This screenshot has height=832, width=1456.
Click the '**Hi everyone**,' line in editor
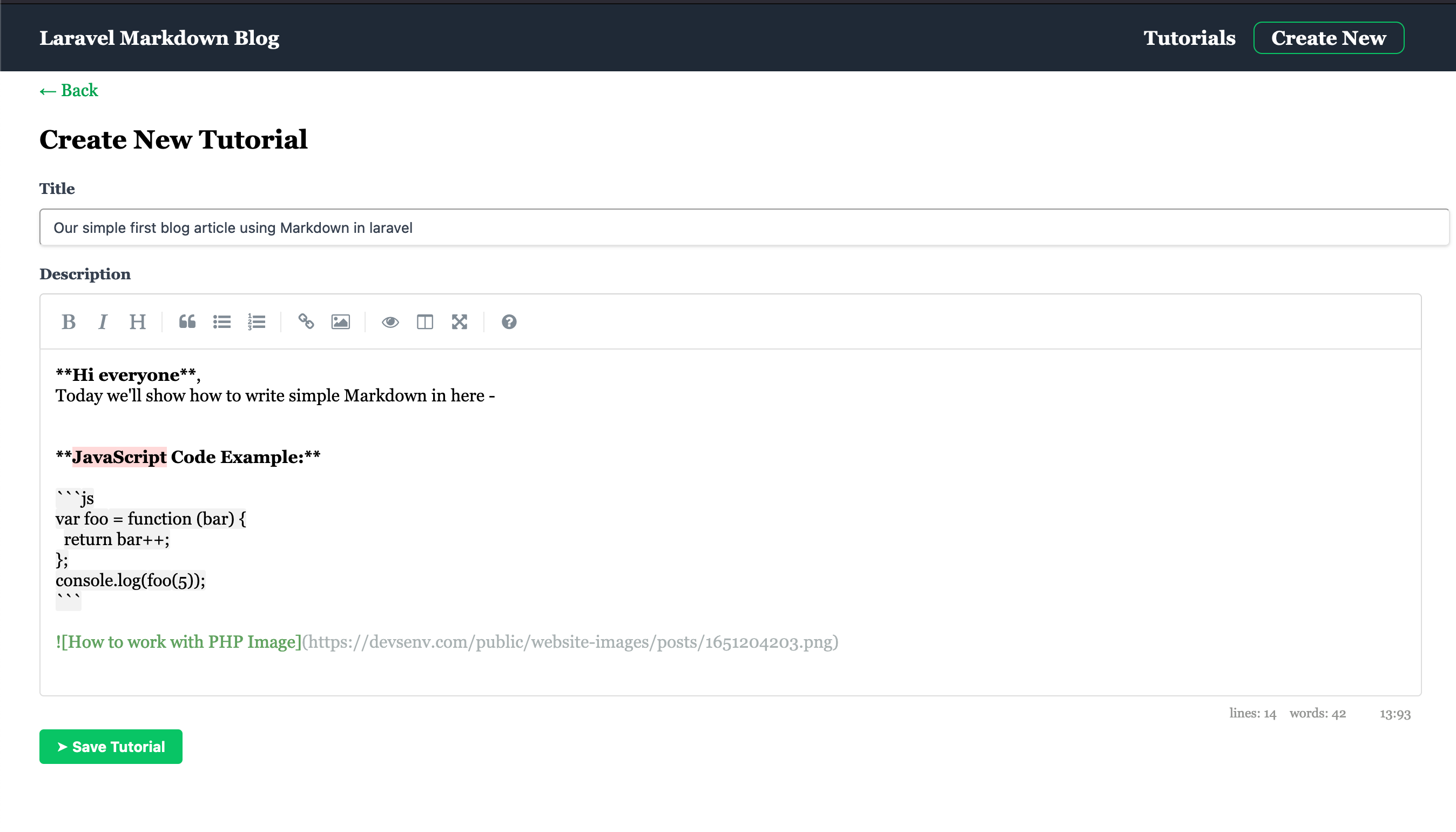(128, 375)
